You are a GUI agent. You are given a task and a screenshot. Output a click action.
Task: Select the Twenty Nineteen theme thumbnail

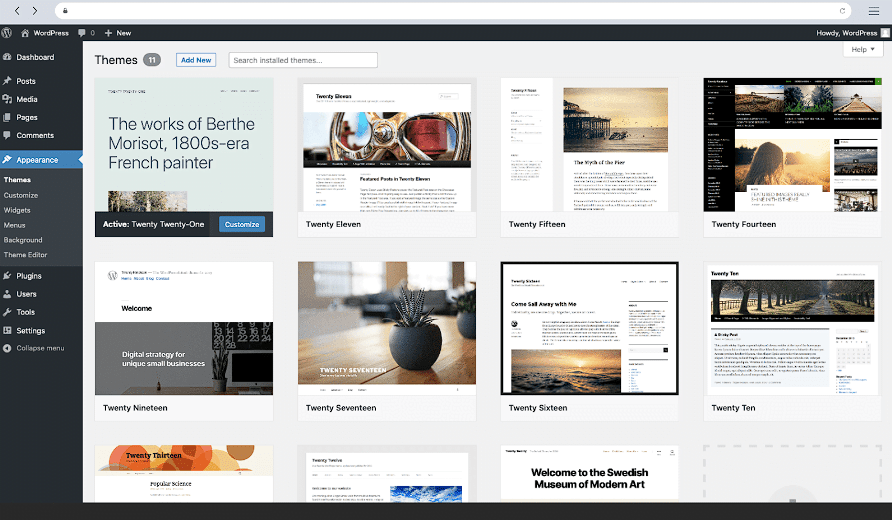pos(184,328)
